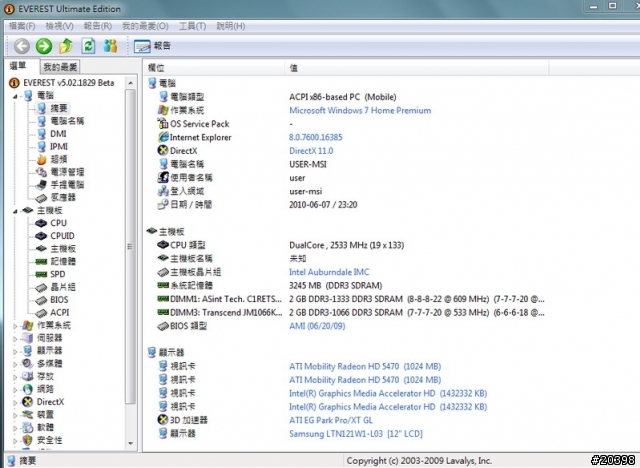Select IPMI in the tree

pos(59,146)
